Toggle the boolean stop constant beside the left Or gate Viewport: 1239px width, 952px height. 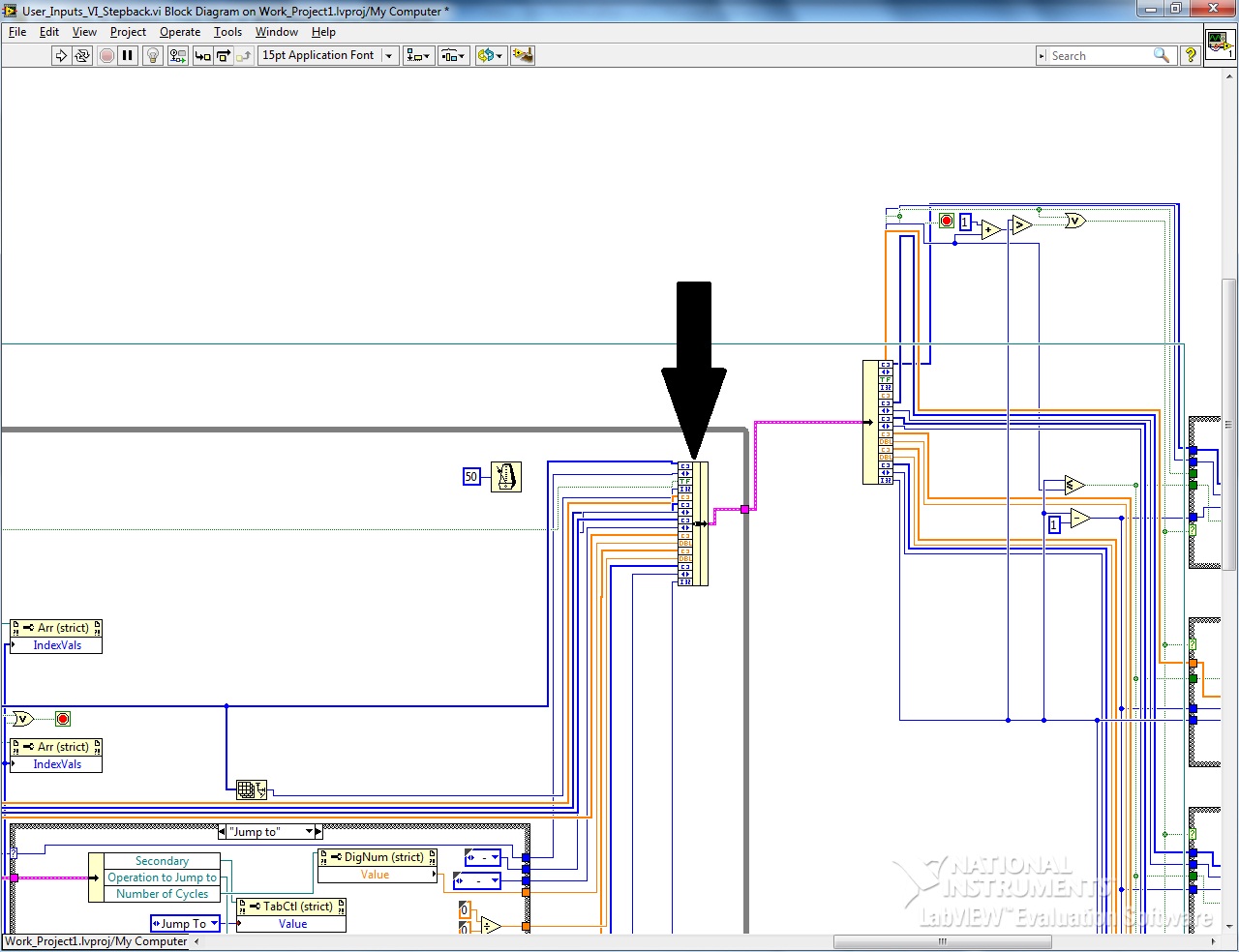pyautogui.click(x=63, y=719)
